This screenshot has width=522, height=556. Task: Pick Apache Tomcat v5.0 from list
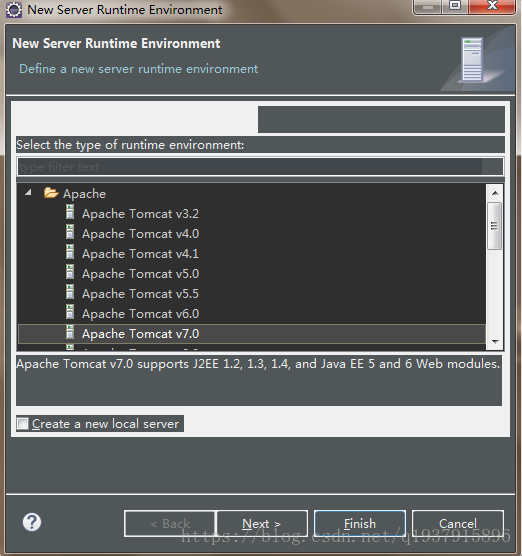tap(140, 274)
